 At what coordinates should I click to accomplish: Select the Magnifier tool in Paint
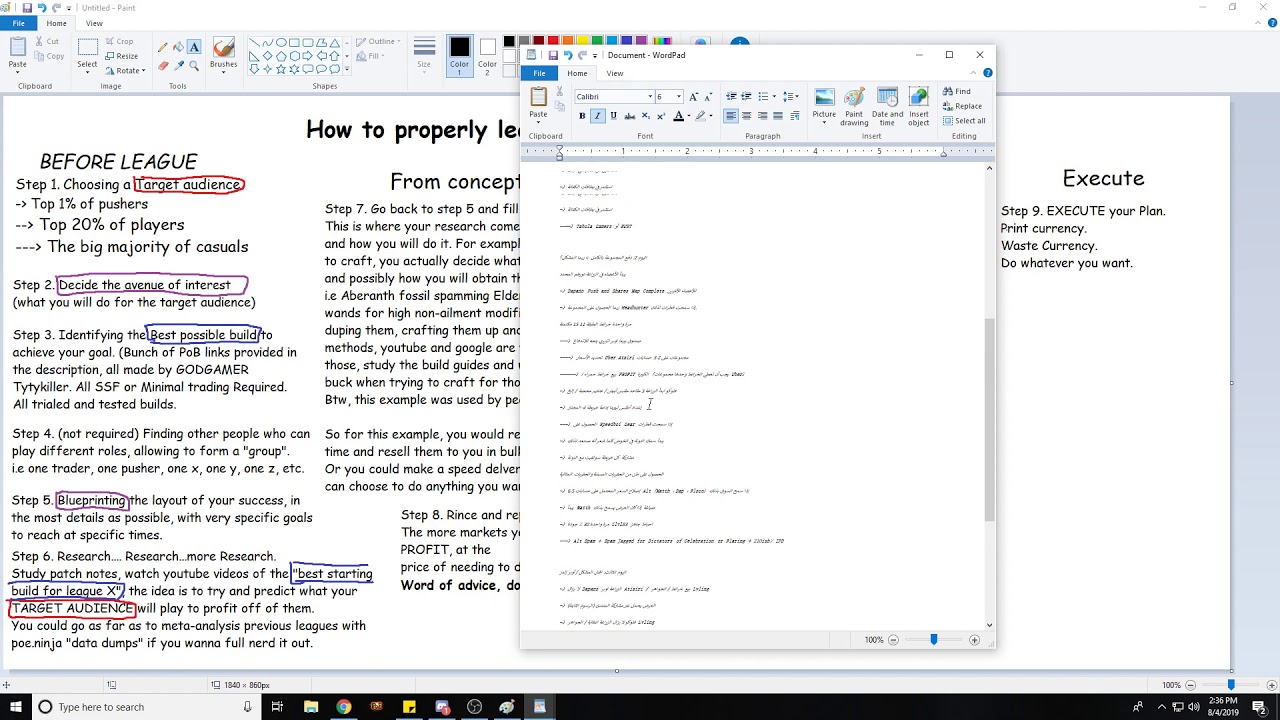coord(194,65)
